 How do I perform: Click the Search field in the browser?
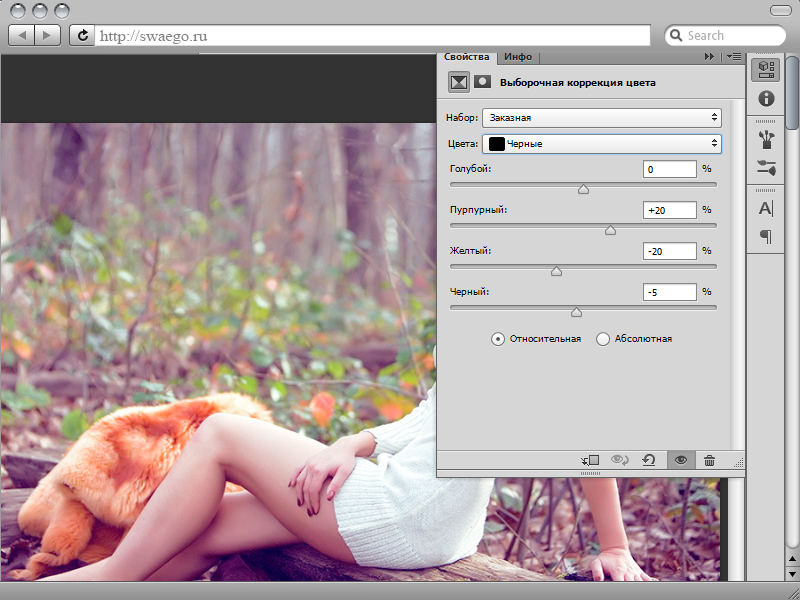(x=725, y=35)
